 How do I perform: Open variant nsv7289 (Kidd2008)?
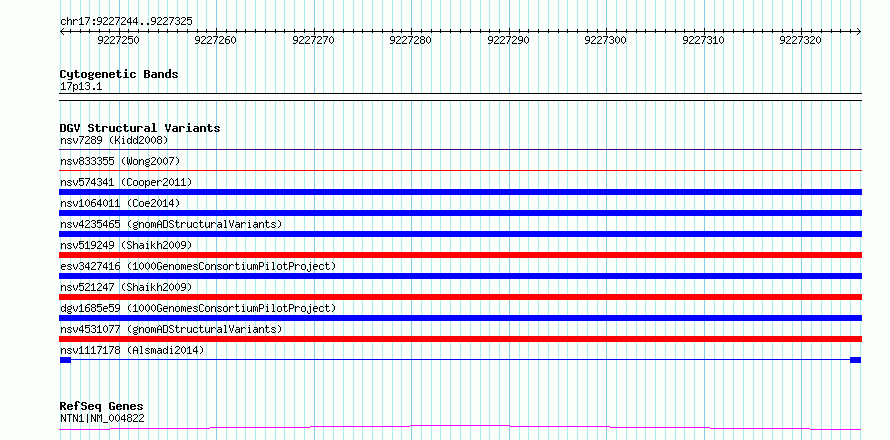pyautogui.click(x=114, y=140)
